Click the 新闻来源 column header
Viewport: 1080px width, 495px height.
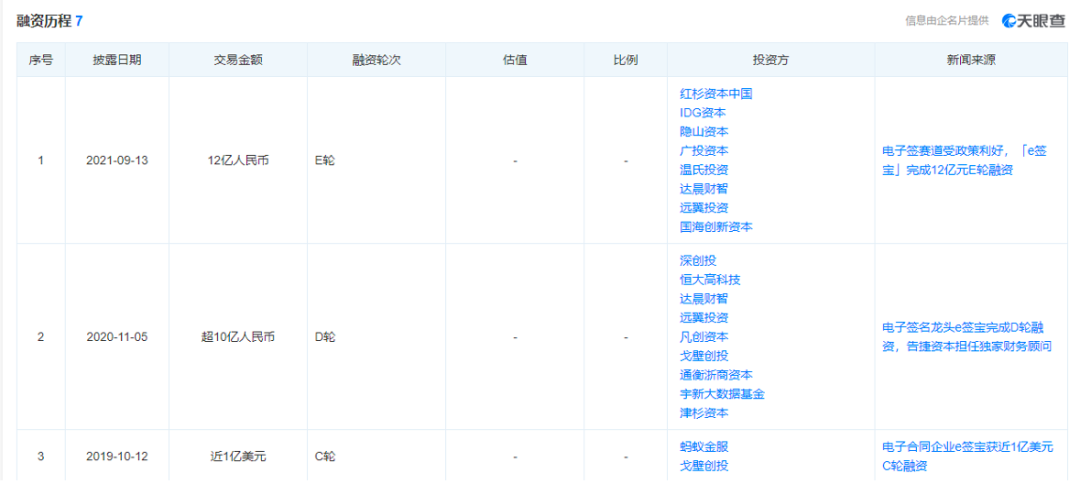tap(971, 60)
